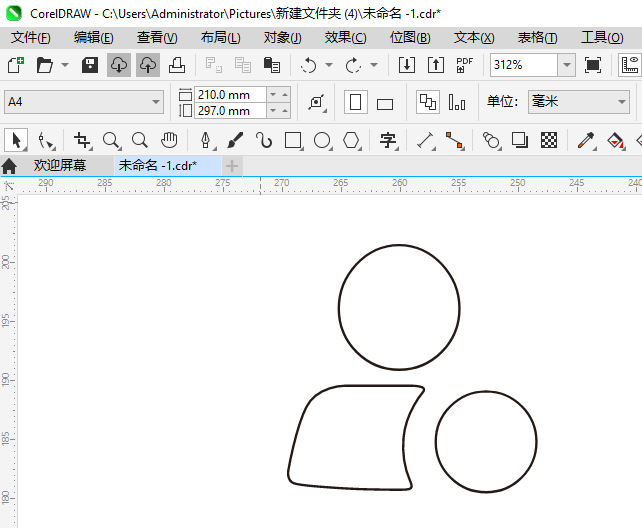Click the Import icon
The image size is (642, 528).
[407, 65]
